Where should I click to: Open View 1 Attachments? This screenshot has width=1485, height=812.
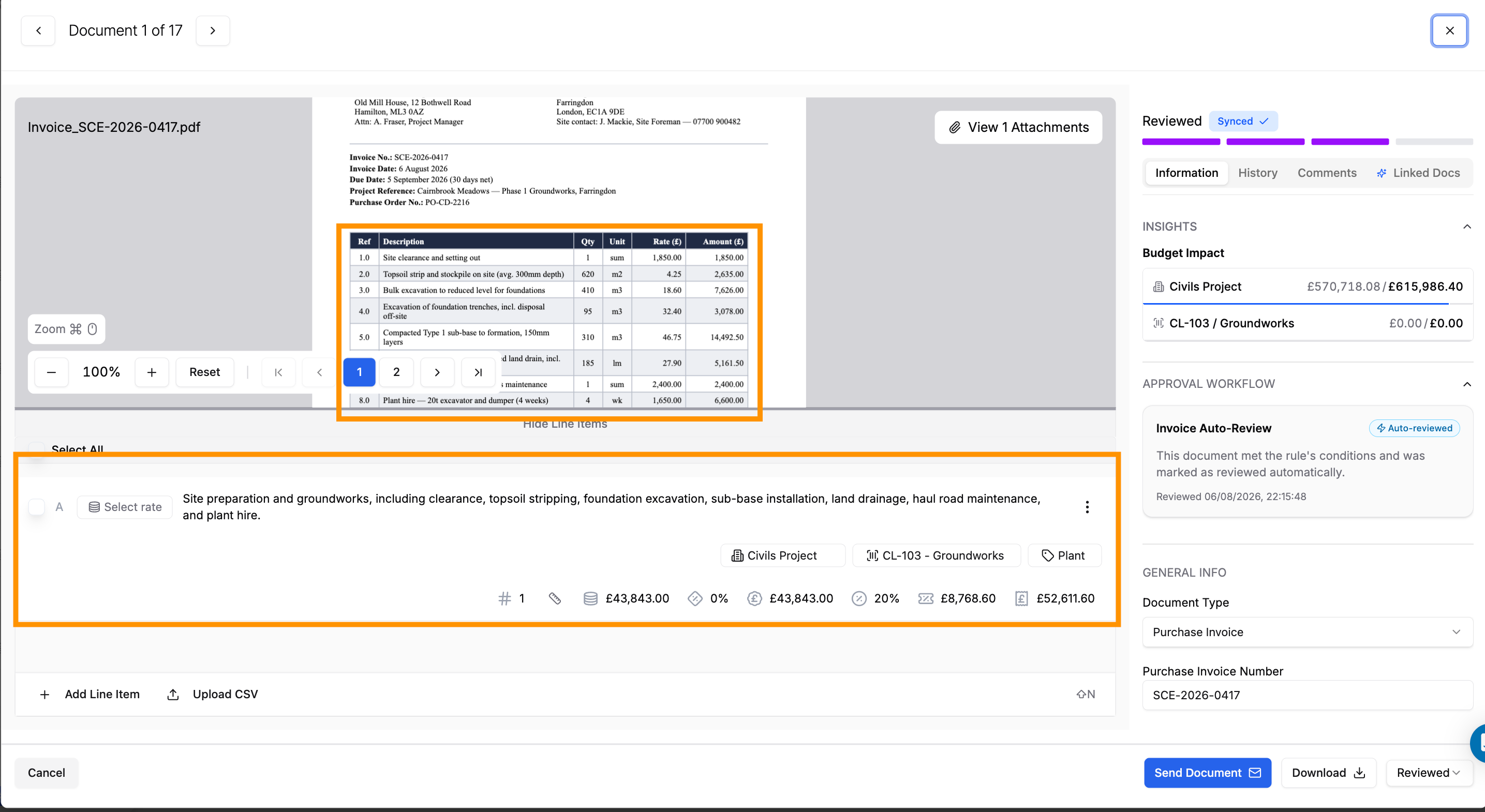(x=1019, y=127)
